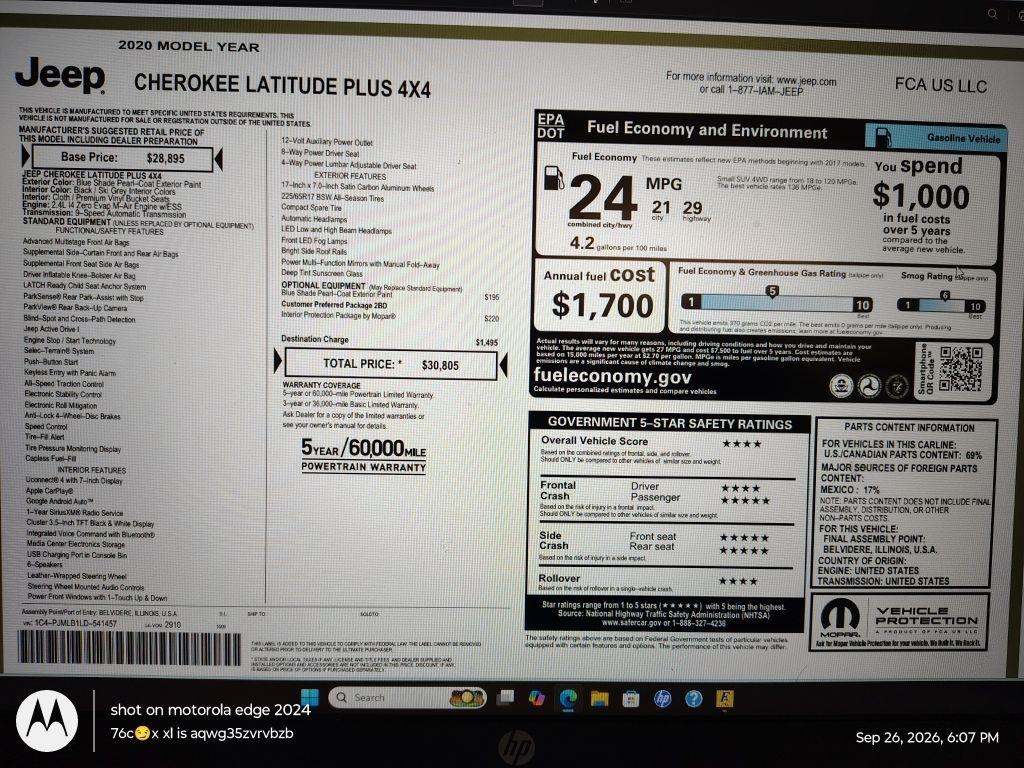Click the www.safercar.gov address

[x=634, y=624]
